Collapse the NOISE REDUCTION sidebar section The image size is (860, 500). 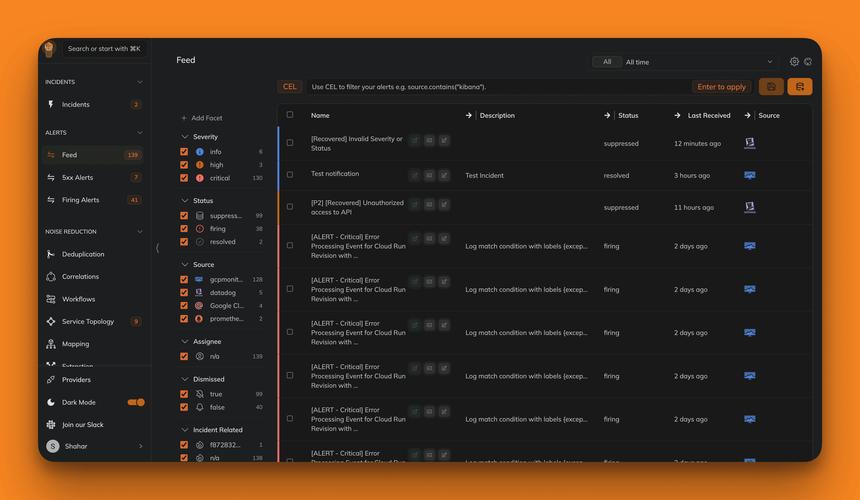pos(140,231)
